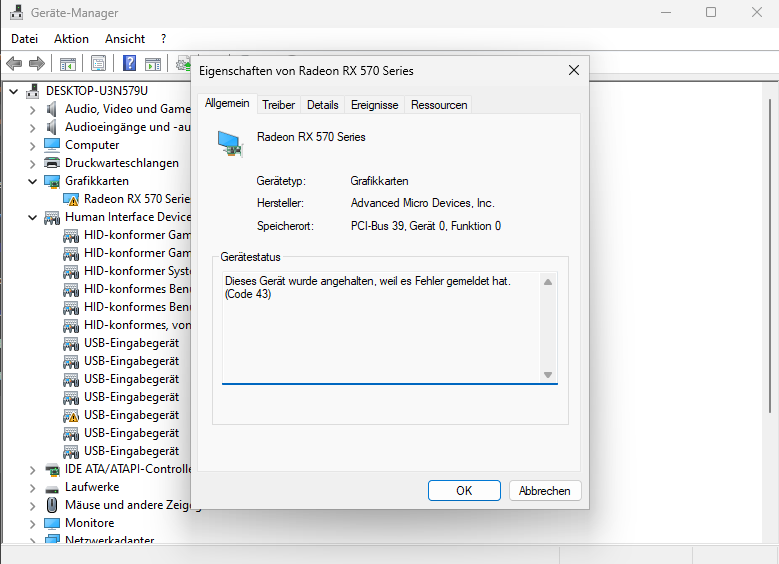The height and width of the screenshot is (564, 779).
Task: Click the graphics card icon in properties dialog
Action: 230,143
